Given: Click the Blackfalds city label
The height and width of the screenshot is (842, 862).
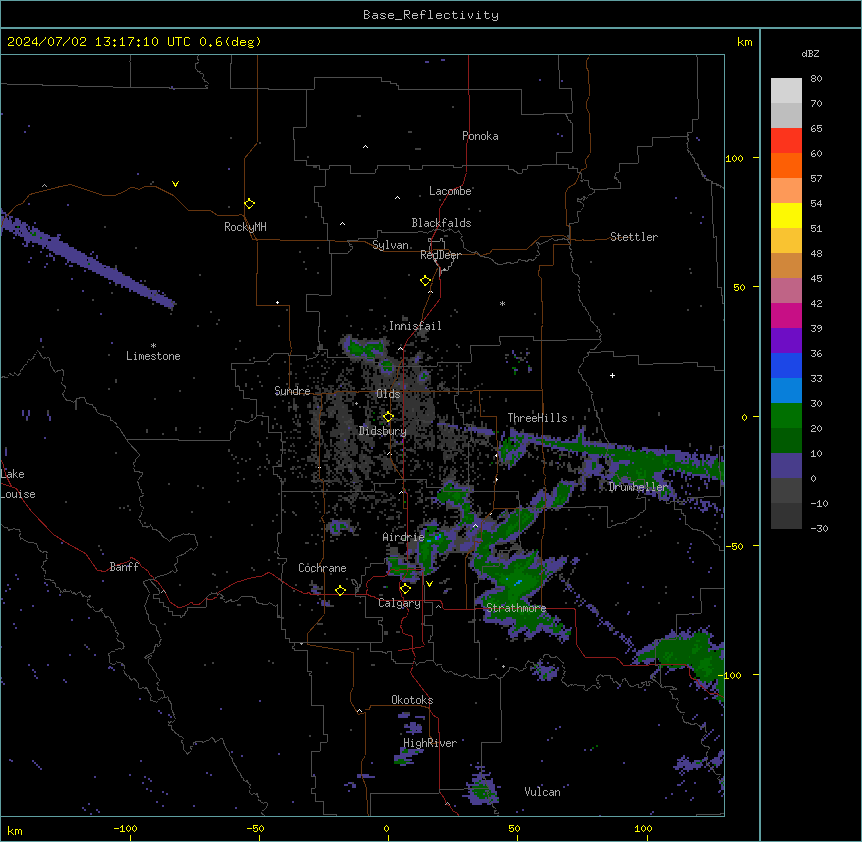Looking at the screenshot, I should 441,223.
